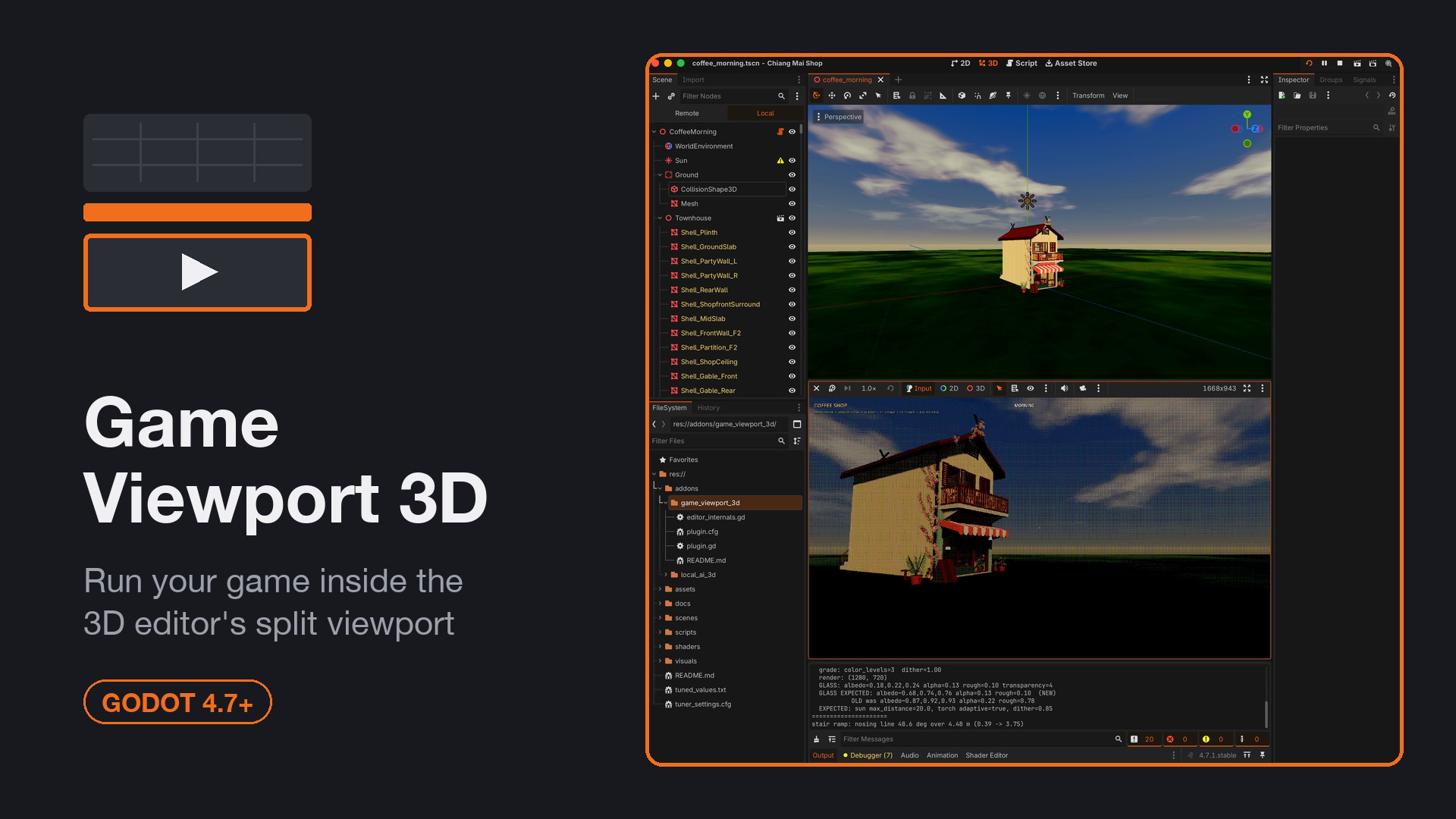Viewport: 1456px width, 819px height.
Task: Suspend the embedded game process icon
Action: click(x=832, y=388)
